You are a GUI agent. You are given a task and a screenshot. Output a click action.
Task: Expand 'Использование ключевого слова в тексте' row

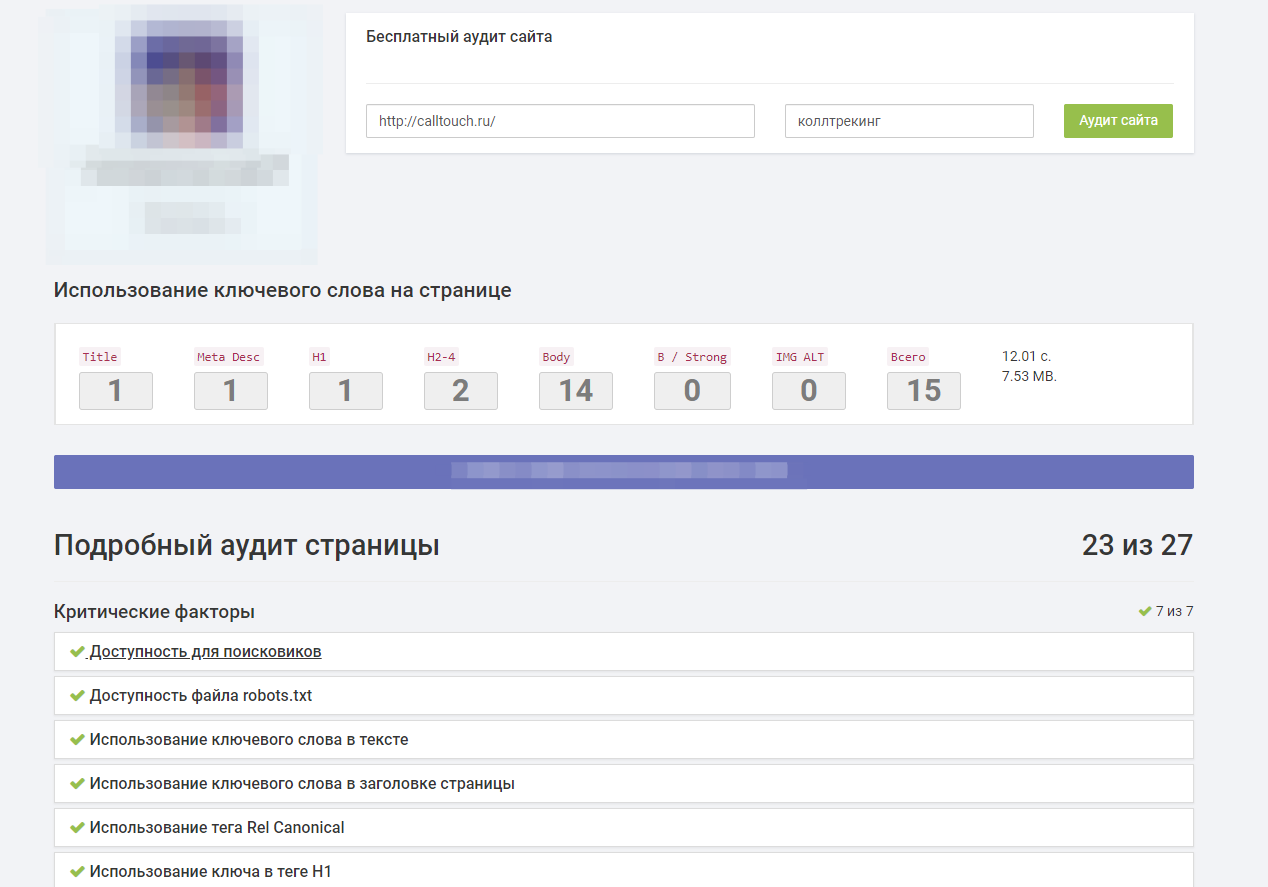click(249, 740)
